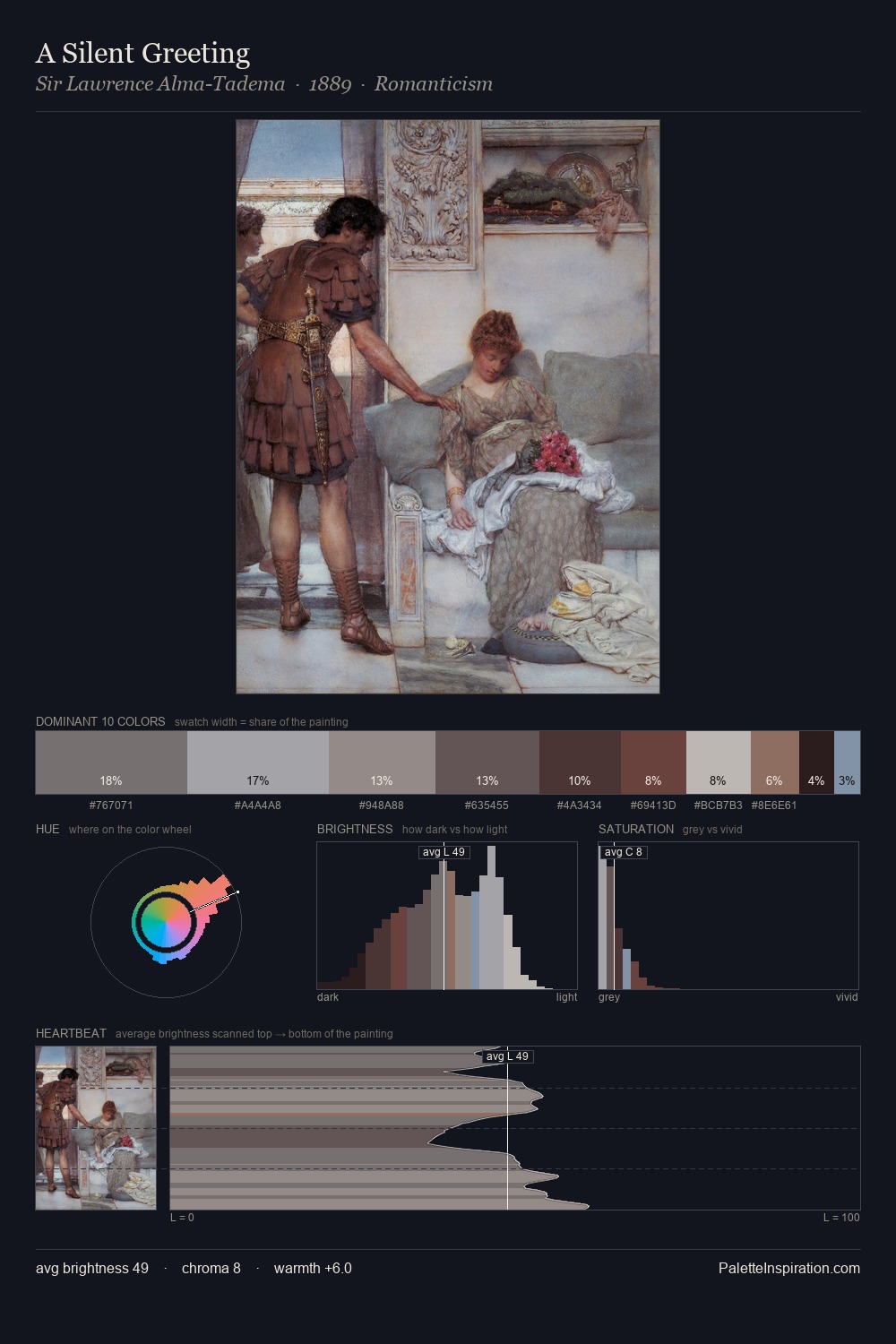
Task: Select the 3% blue-grey swatch
Action: 847,762
